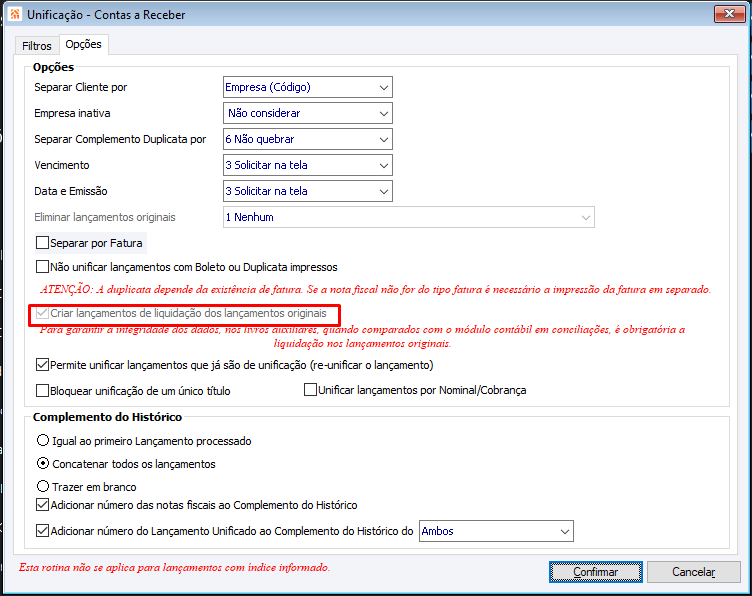Click the Empresa inativa label
The image size is (752, 596).
[72, 113]
